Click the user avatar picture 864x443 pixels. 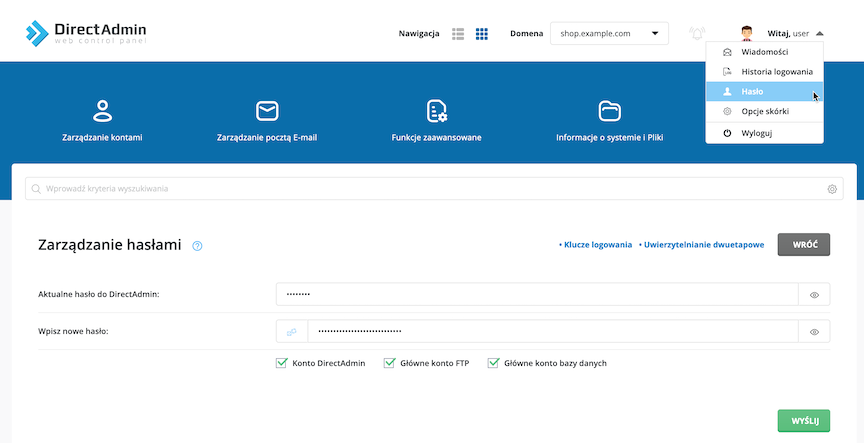point(747,34)
